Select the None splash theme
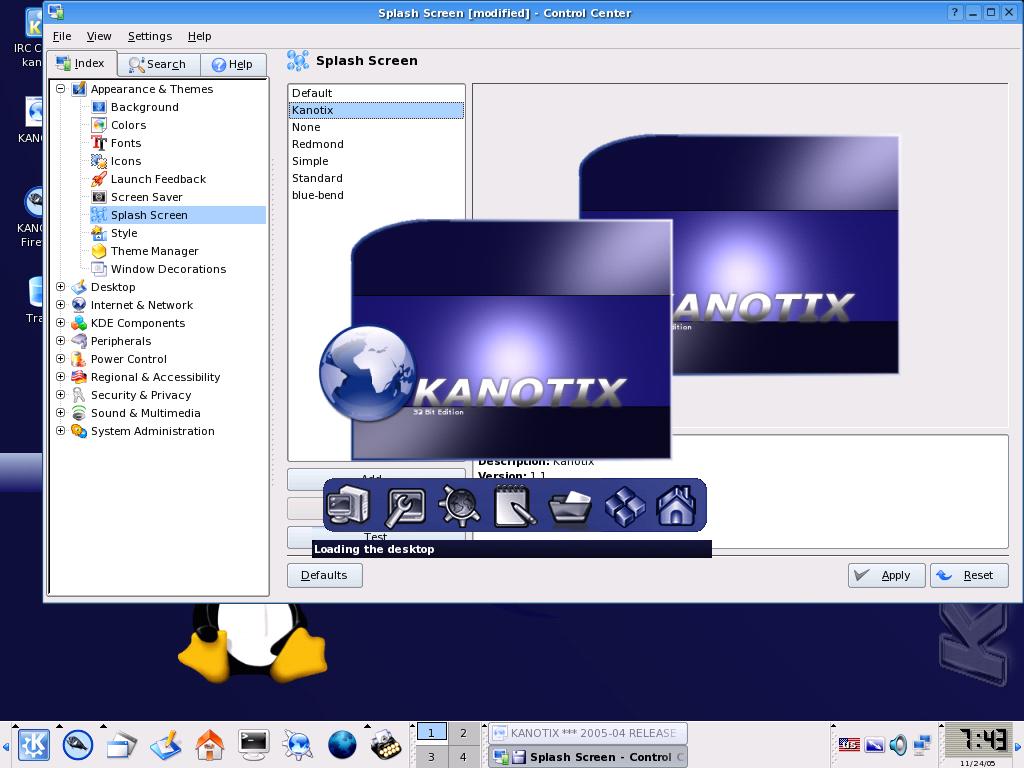Viewport: 1024px width, 768px height. [376, 127]
